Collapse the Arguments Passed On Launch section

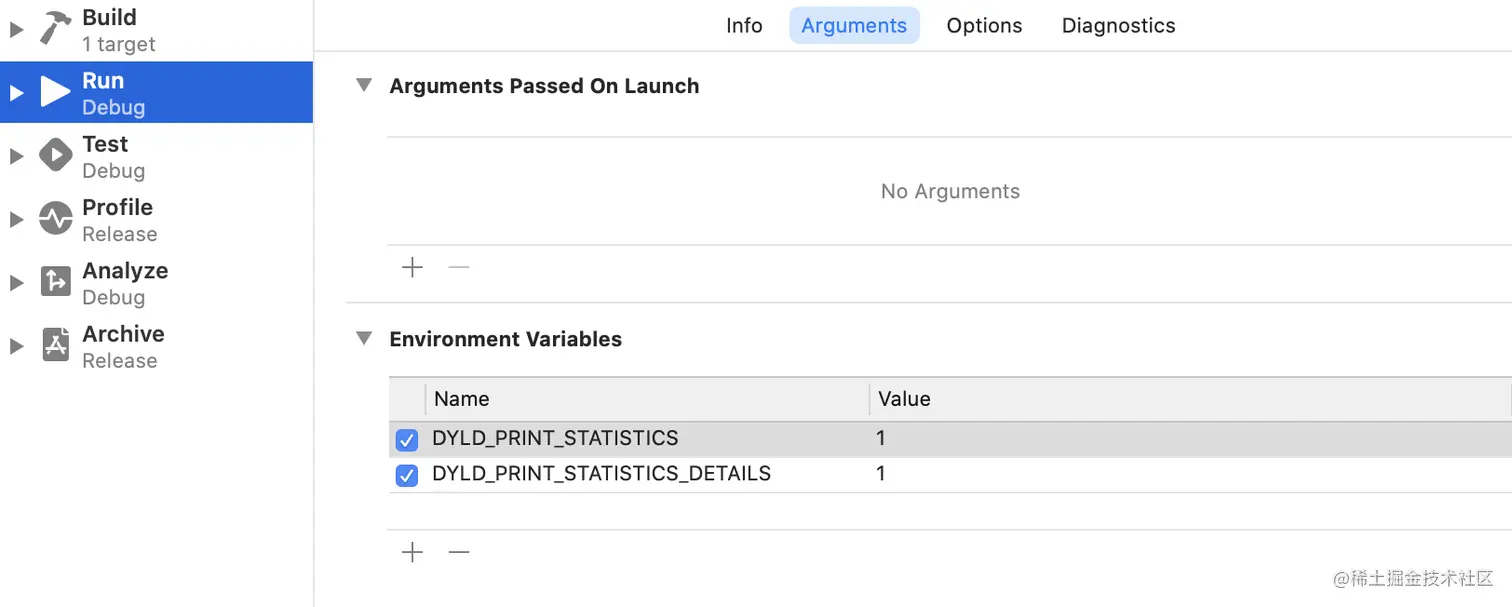pos(364,86)
